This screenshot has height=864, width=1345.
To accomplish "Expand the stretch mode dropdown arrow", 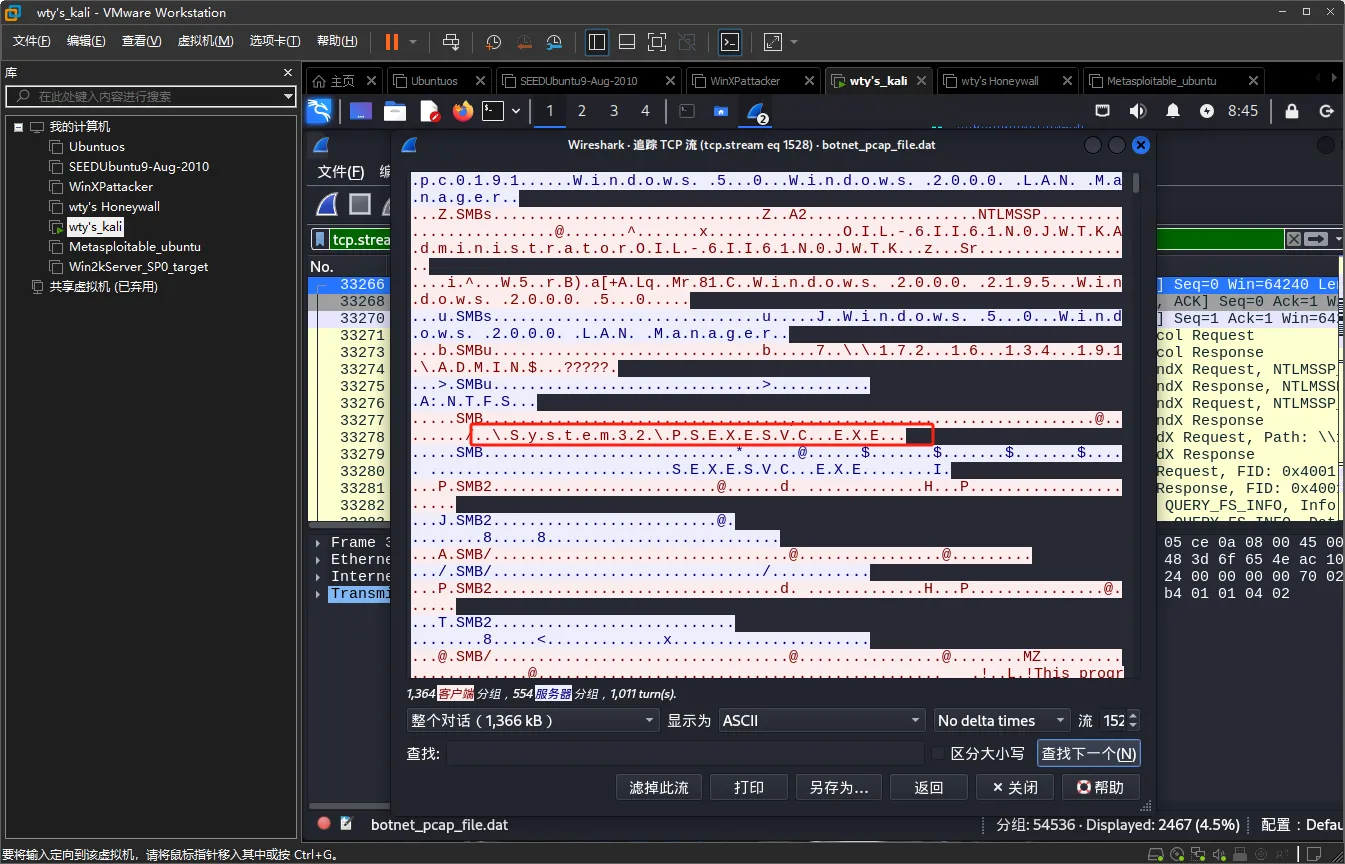I will pos(795,42).
